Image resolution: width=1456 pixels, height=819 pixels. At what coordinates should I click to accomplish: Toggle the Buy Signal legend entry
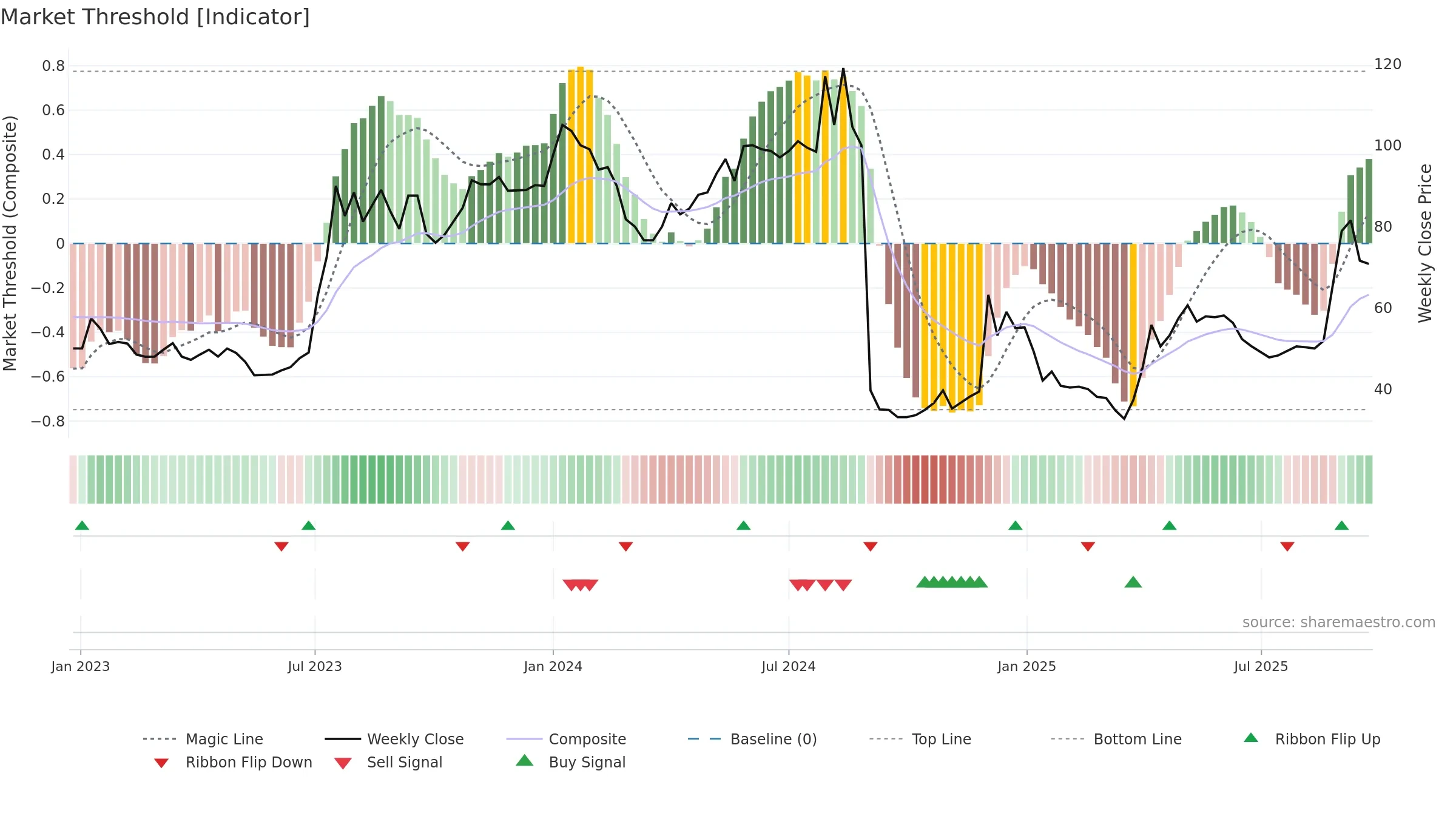570,762
